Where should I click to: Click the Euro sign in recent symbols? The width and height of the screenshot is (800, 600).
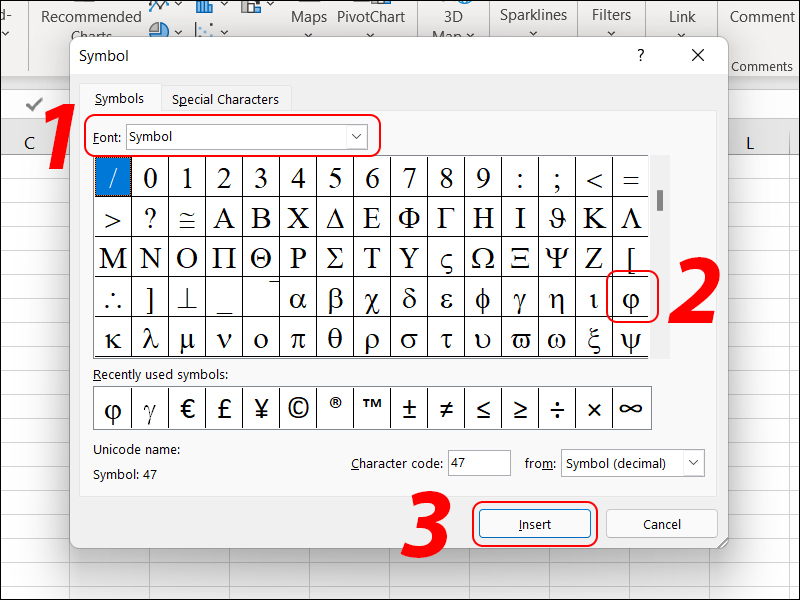coord(187,408)
